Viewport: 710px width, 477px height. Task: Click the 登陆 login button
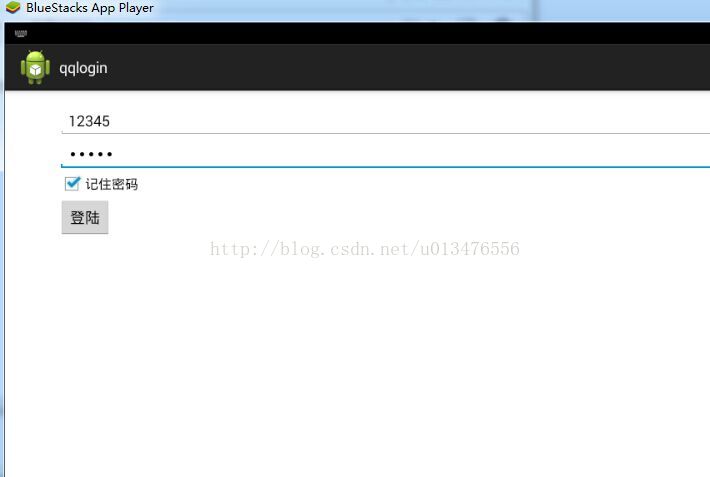click(x=85, y=217)
